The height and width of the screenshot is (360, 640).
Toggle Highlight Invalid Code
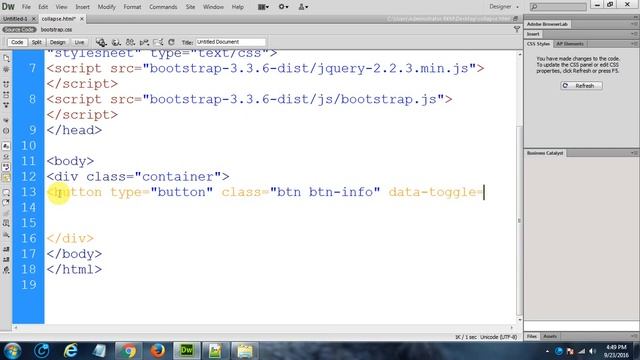[x=6, y=157]
